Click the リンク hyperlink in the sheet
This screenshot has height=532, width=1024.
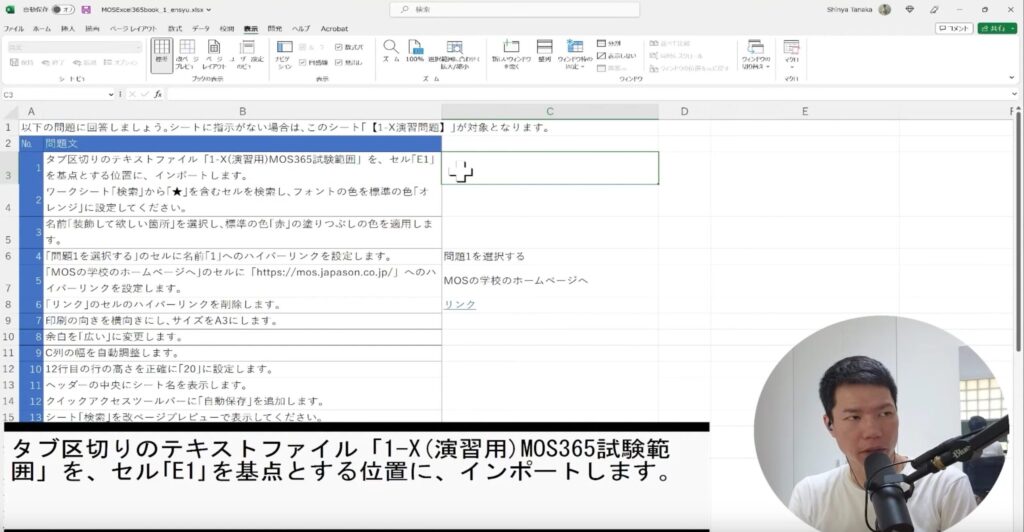pos(460,304)
